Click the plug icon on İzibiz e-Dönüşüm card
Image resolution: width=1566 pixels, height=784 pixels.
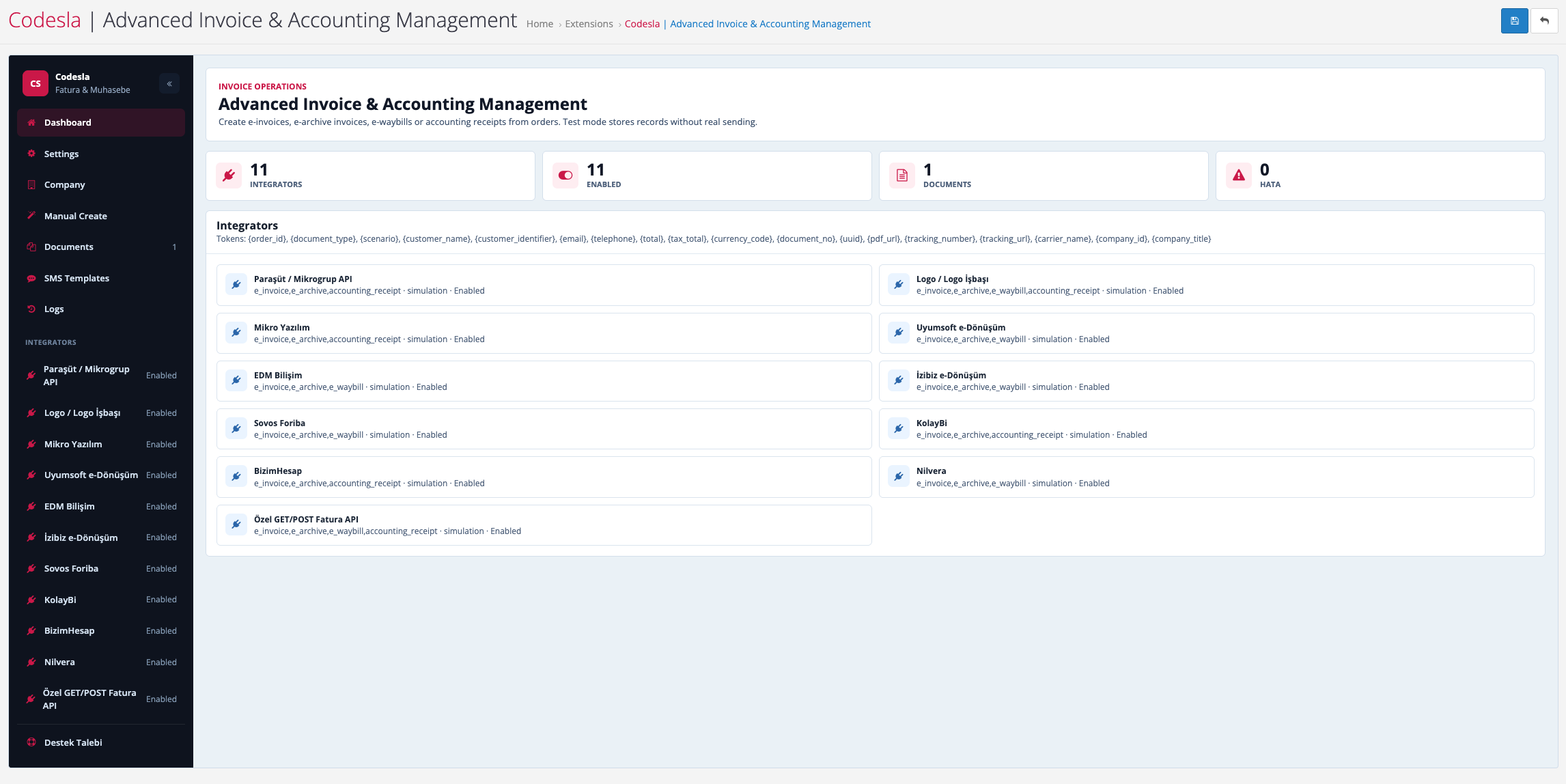tap(899, 380)
